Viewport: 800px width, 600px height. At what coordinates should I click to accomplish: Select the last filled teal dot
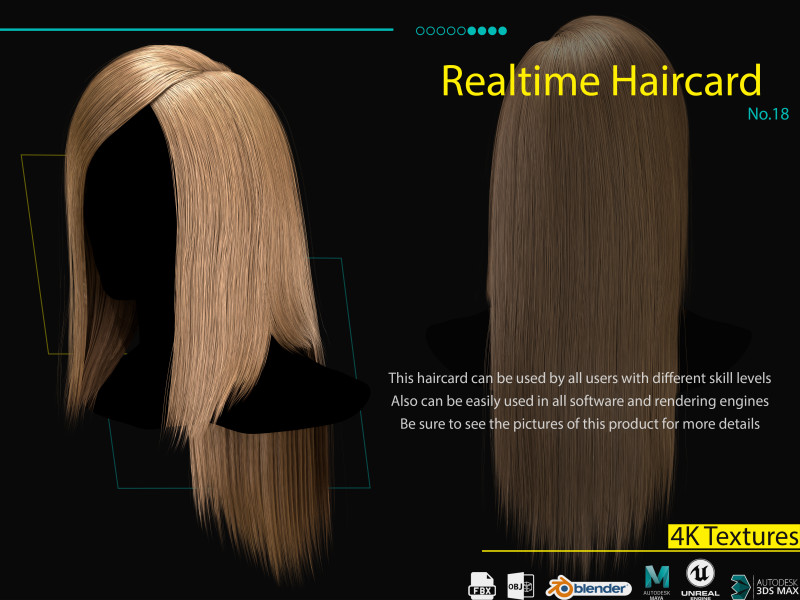click(x=502, y=31)
